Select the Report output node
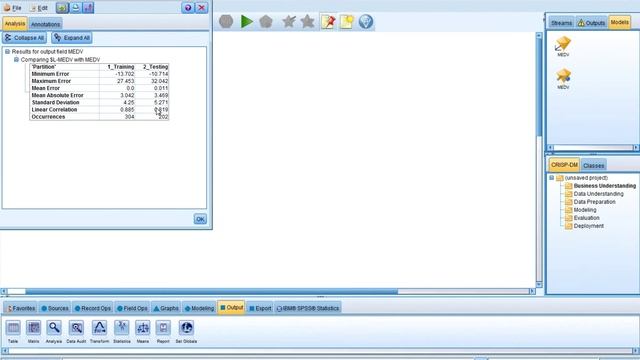Viewport: 640px width, 360px height. click(x=163, y=331)
